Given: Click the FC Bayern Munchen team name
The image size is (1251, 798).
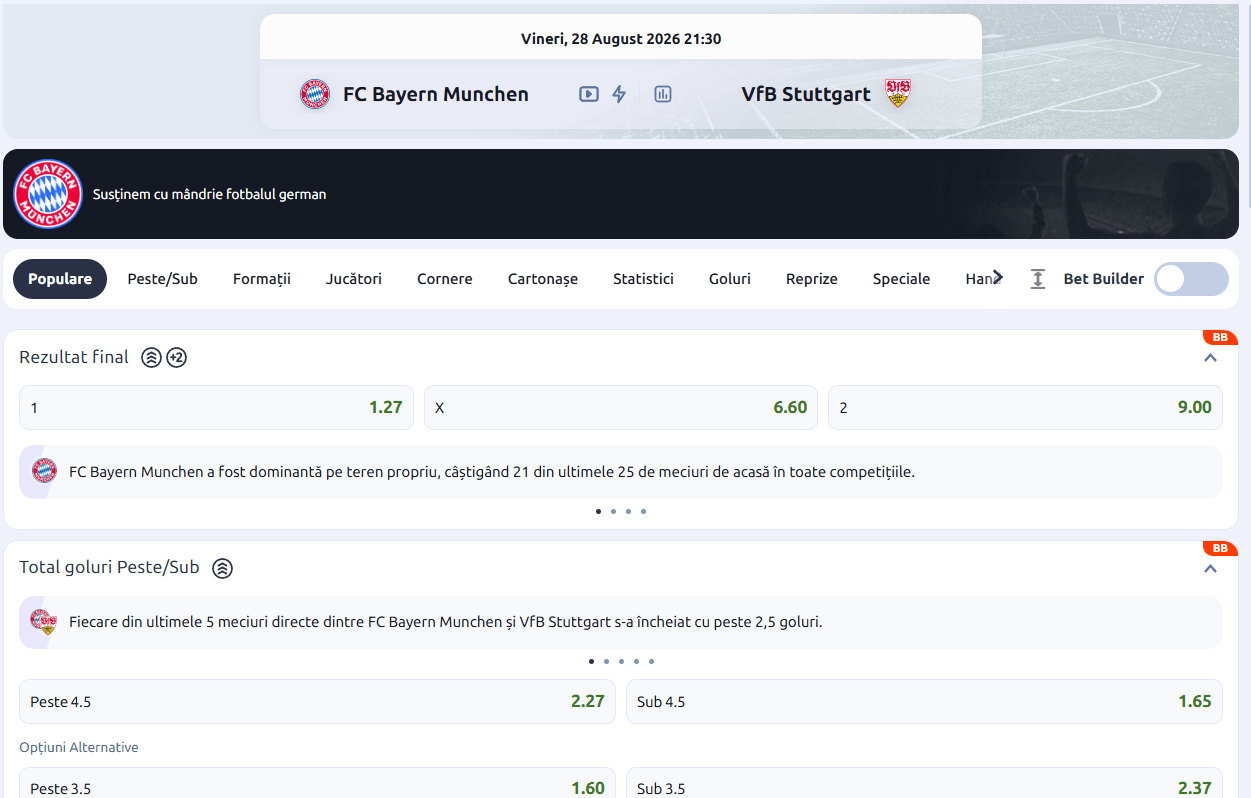Looking at the screenshot, I should (x=436, y=94).
